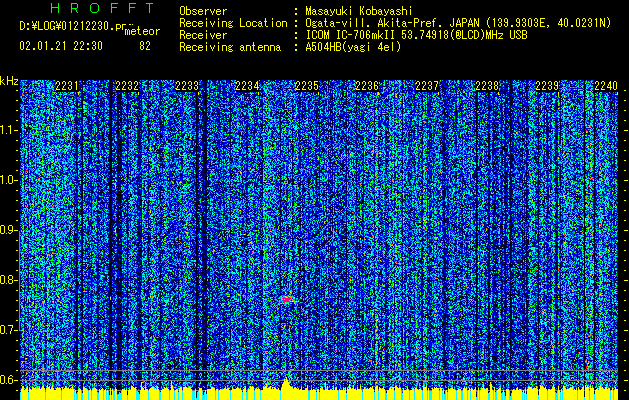Click the 2236 time marker
Screen dimensions: 629x400
click(367, 86)
